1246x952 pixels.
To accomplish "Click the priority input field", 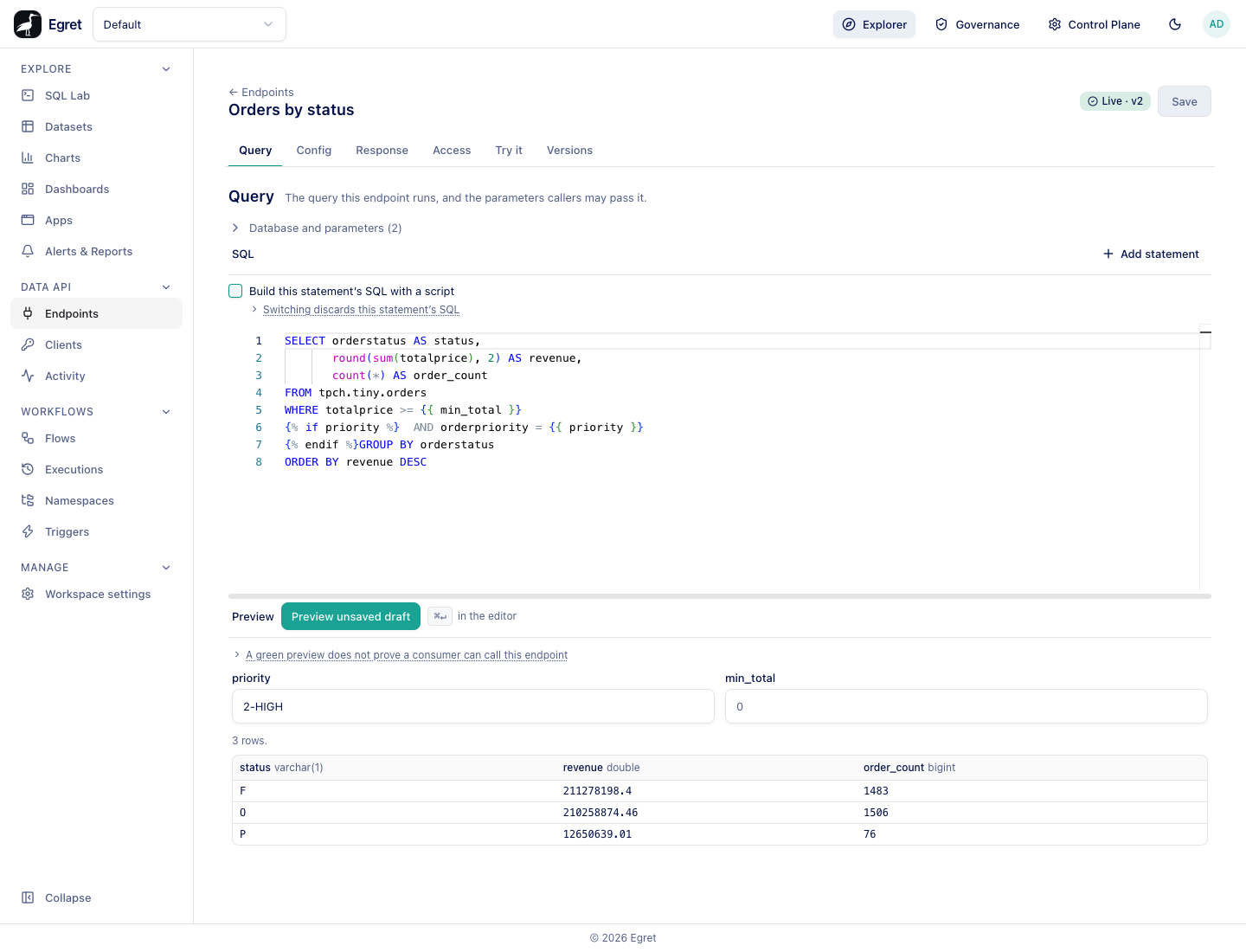I will point(473,706).
